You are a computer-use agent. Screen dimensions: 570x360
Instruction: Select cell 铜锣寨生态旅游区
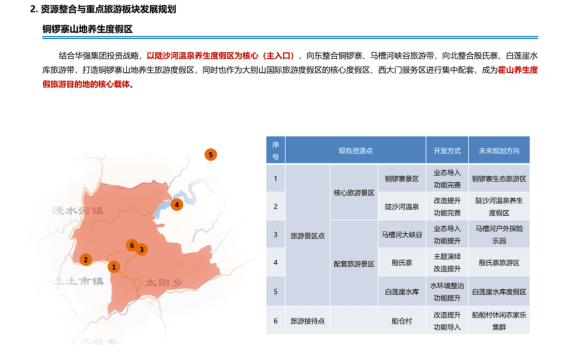coord(499,179)
